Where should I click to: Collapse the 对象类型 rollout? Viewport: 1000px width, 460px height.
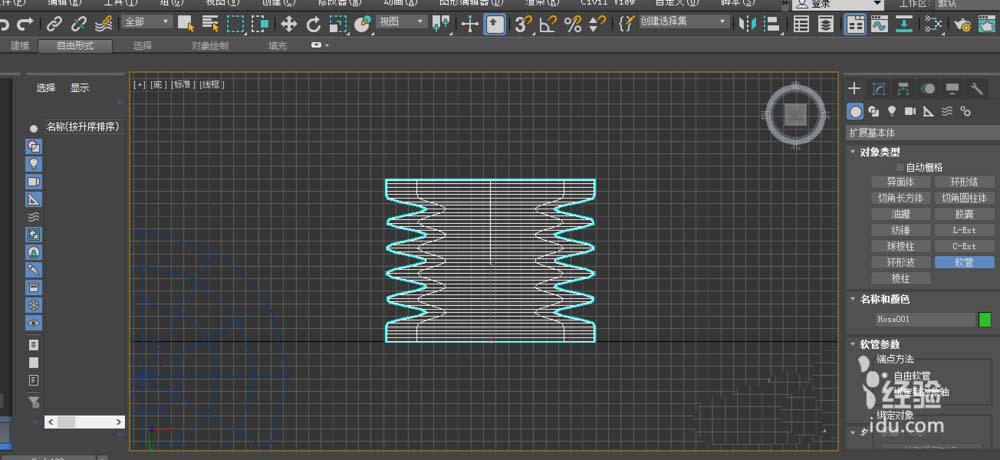[852, 152]
